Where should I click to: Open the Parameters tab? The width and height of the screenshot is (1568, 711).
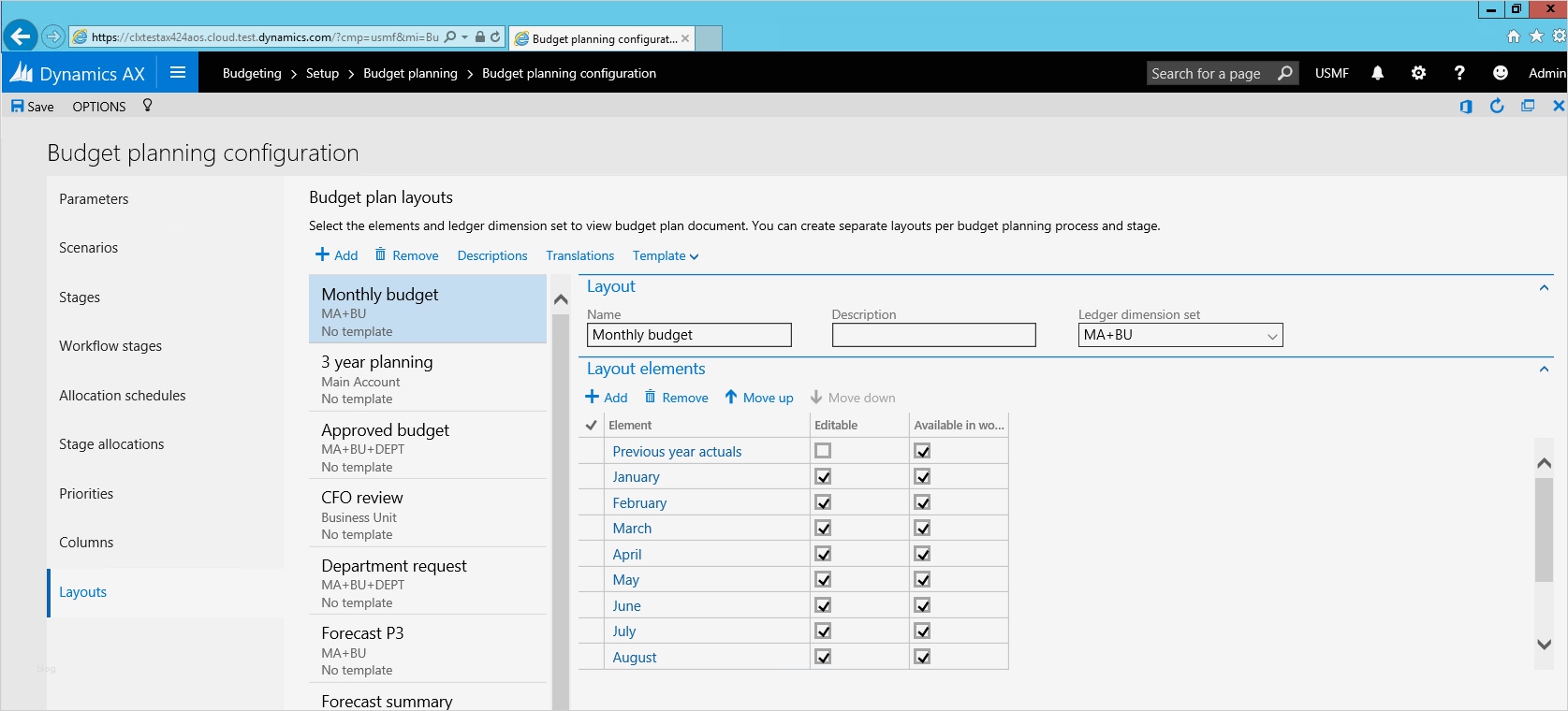point(94,199)
